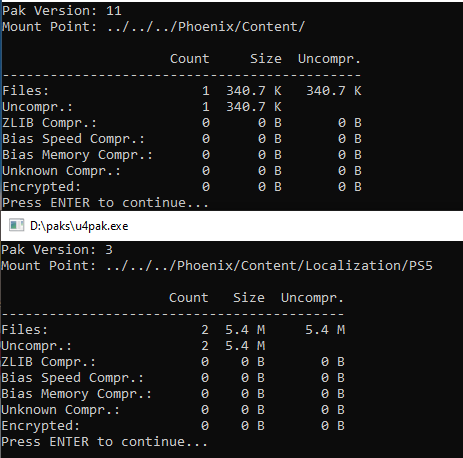463x458 pixels.
Task: Click the Count column header in Version 11 output
Action: point(190,59)
